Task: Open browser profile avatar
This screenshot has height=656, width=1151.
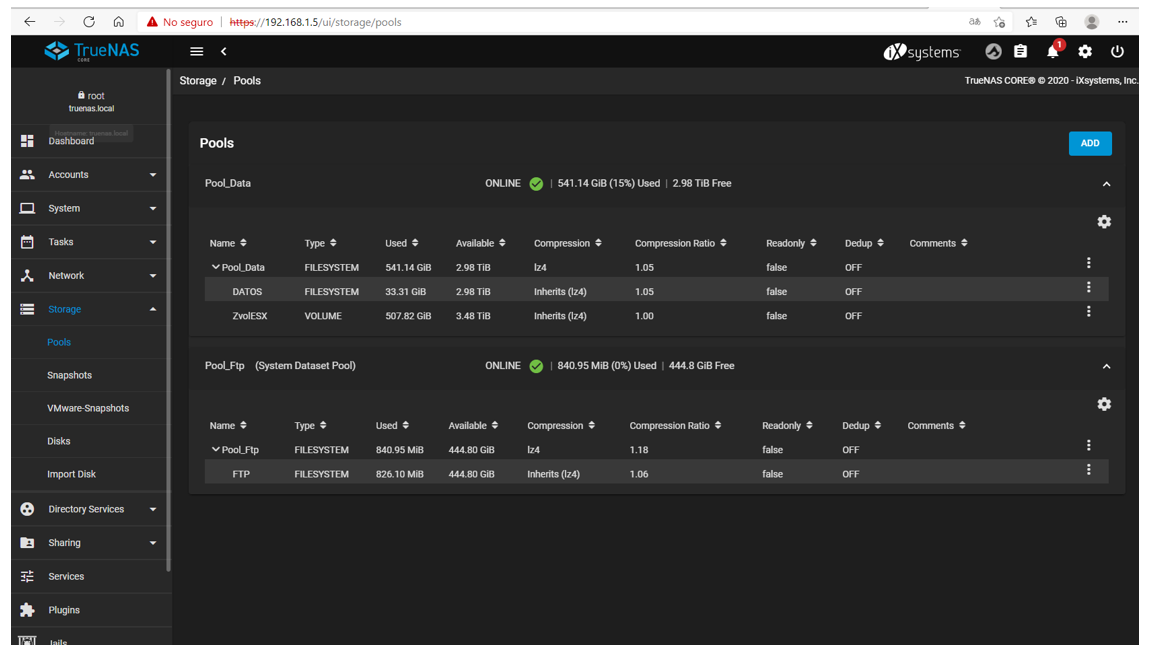Action: point(1092,22)
